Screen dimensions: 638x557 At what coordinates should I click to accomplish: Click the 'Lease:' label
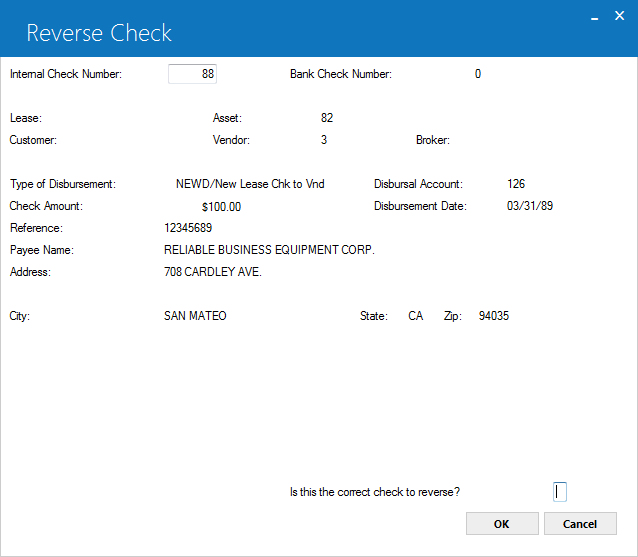pos(26,118)
